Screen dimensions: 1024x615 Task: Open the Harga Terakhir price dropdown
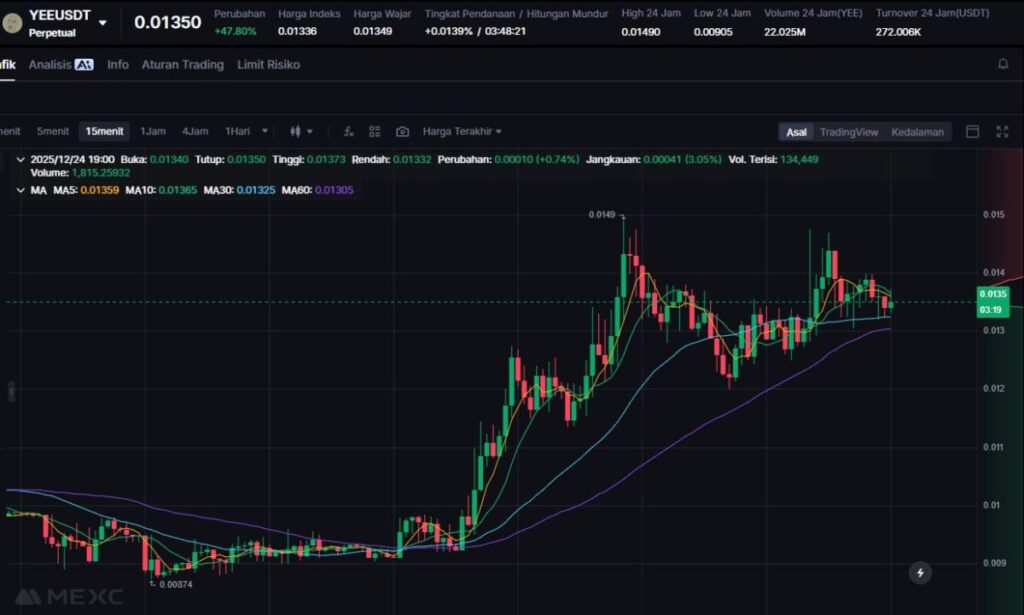click(x=462, y=131)
